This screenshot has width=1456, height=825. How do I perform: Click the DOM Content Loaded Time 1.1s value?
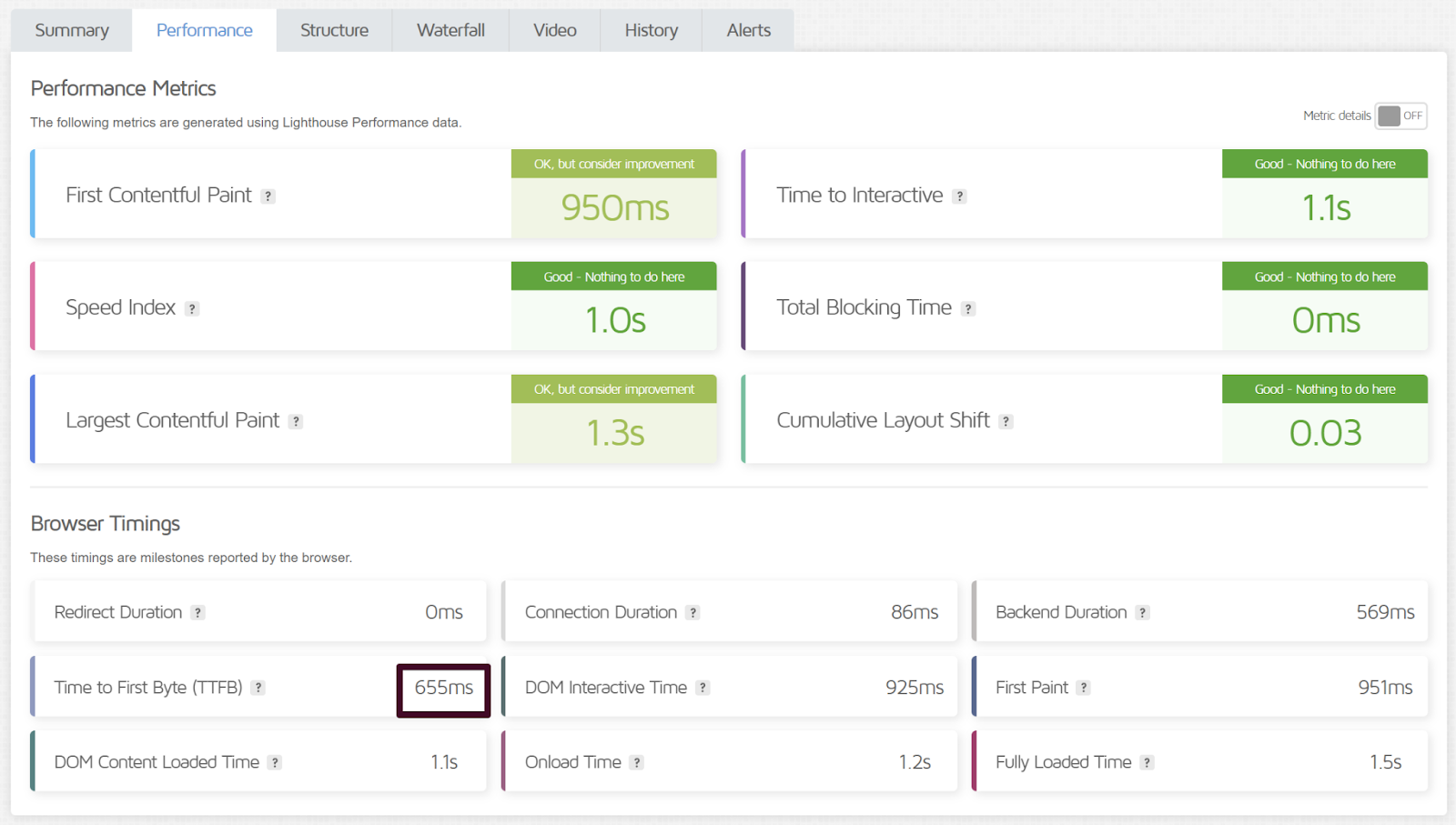point(444,762)
